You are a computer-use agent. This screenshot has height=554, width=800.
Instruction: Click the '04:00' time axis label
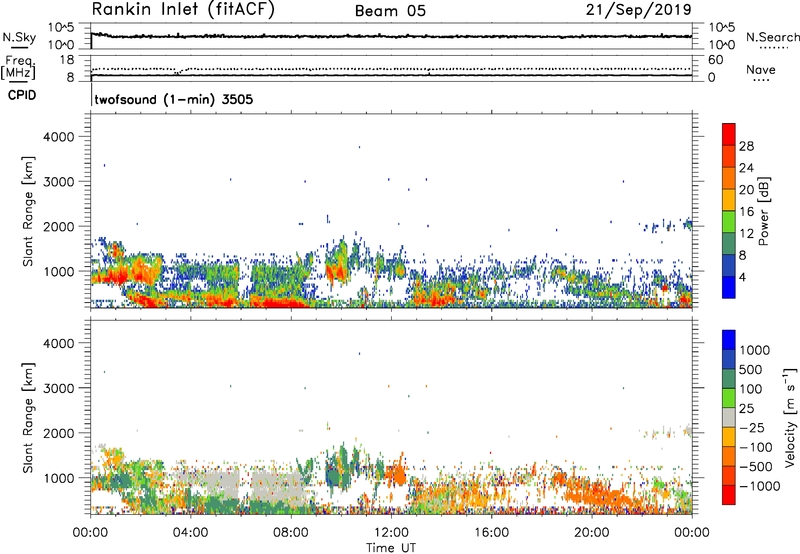[x=190, y=533]
